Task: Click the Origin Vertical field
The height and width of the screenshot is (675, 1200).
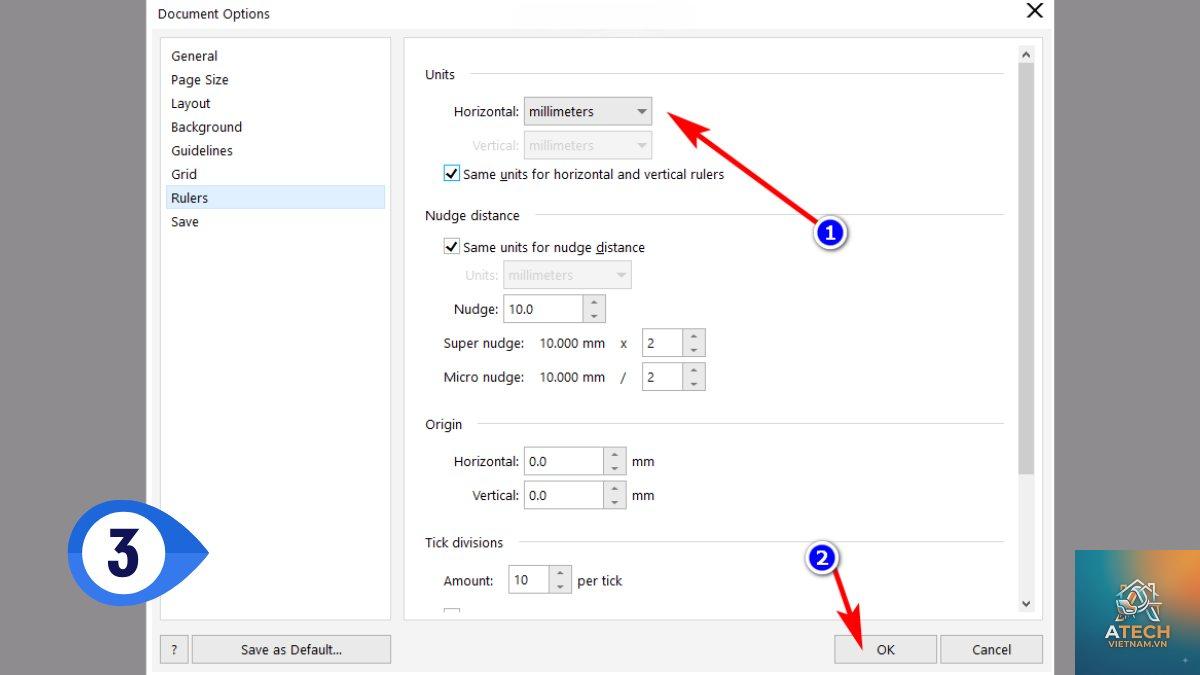Action: pyautogui.click(x=563, y=495)
